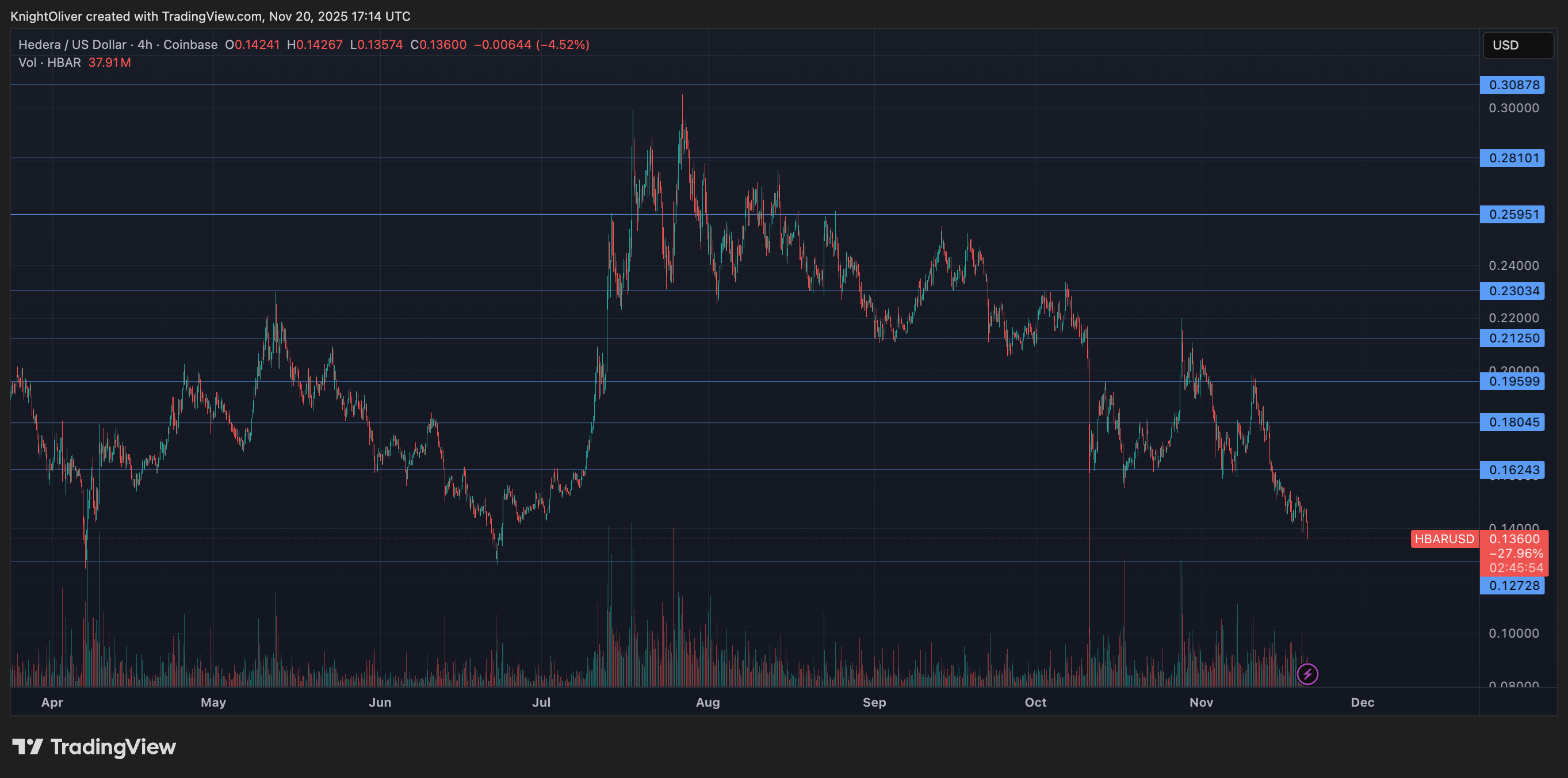Click the Aug label on time axis
The height and width of the screenshot is (778, 1568).
[707, 702]
